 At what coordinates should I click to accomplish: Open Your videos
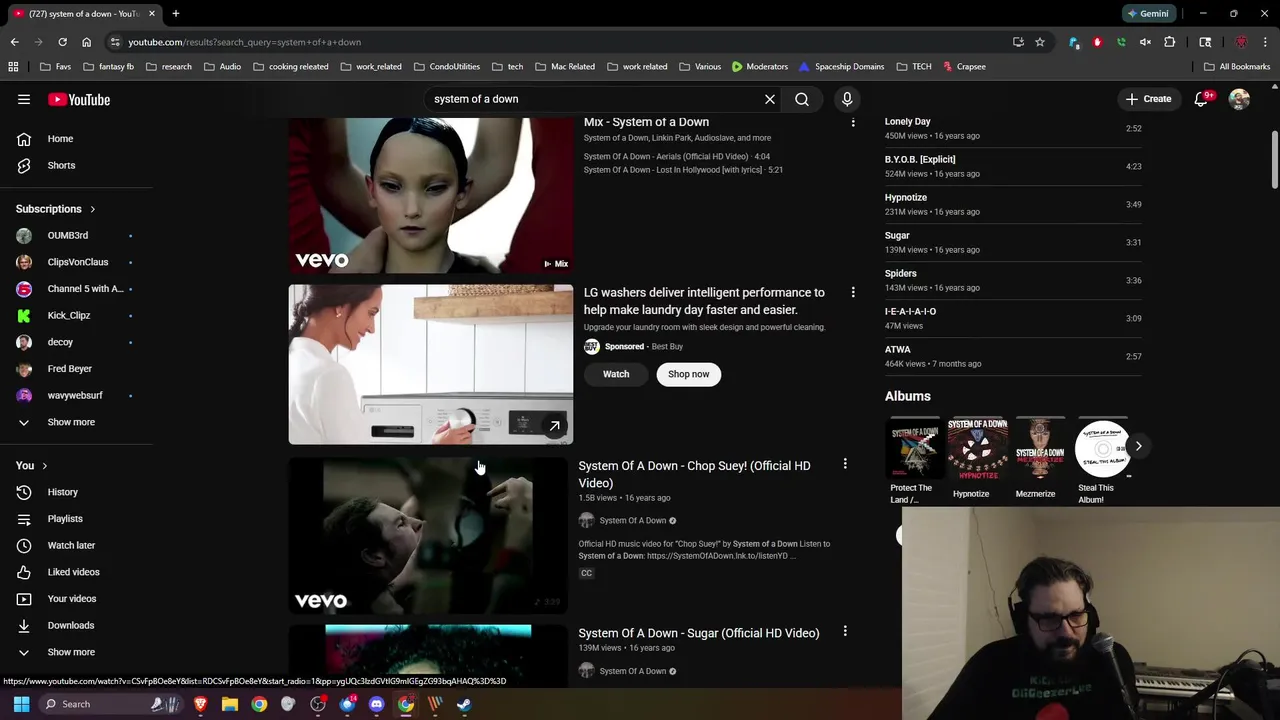[72, 599]
